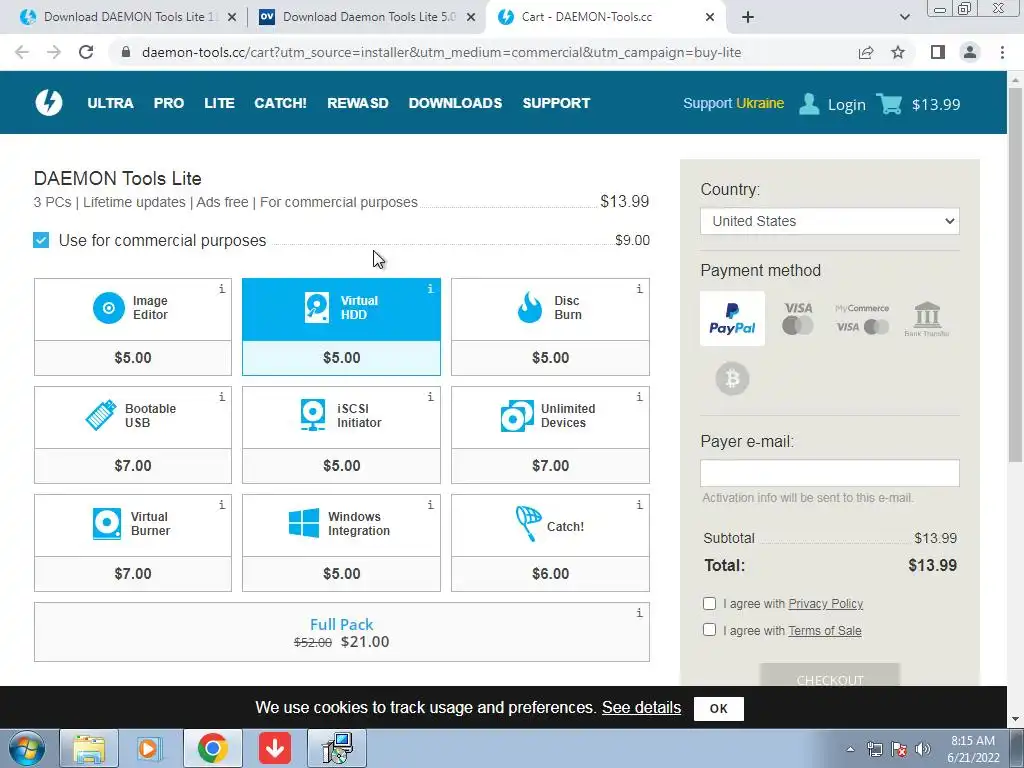Open the SUPPORT menu item
The image size is (1024, 768).
point(556,103)
